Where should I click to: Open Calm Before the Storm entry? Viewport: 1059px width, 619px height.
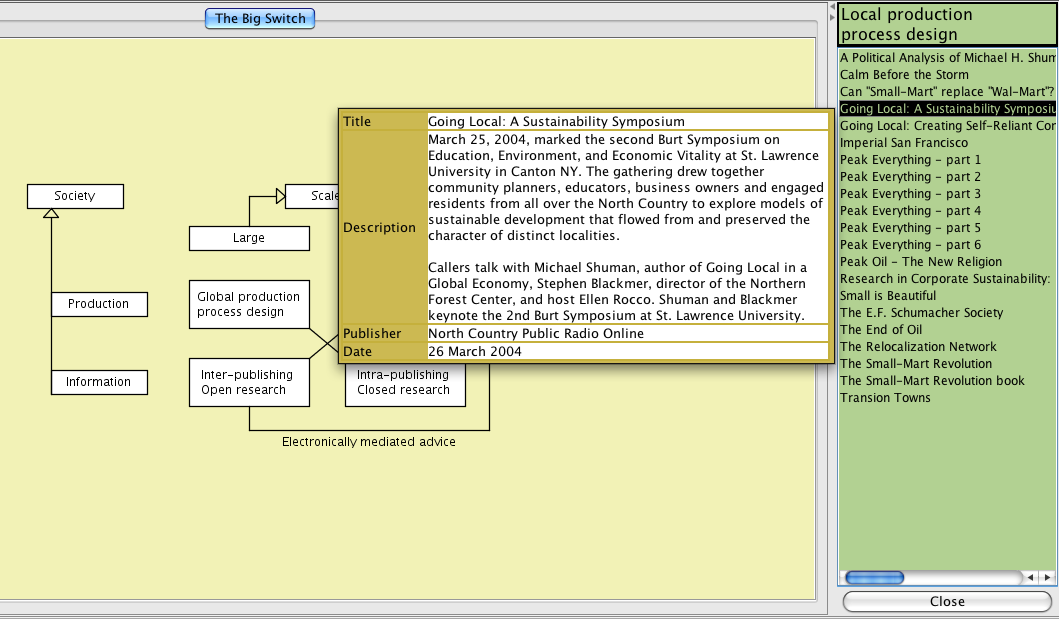[904, 75]
